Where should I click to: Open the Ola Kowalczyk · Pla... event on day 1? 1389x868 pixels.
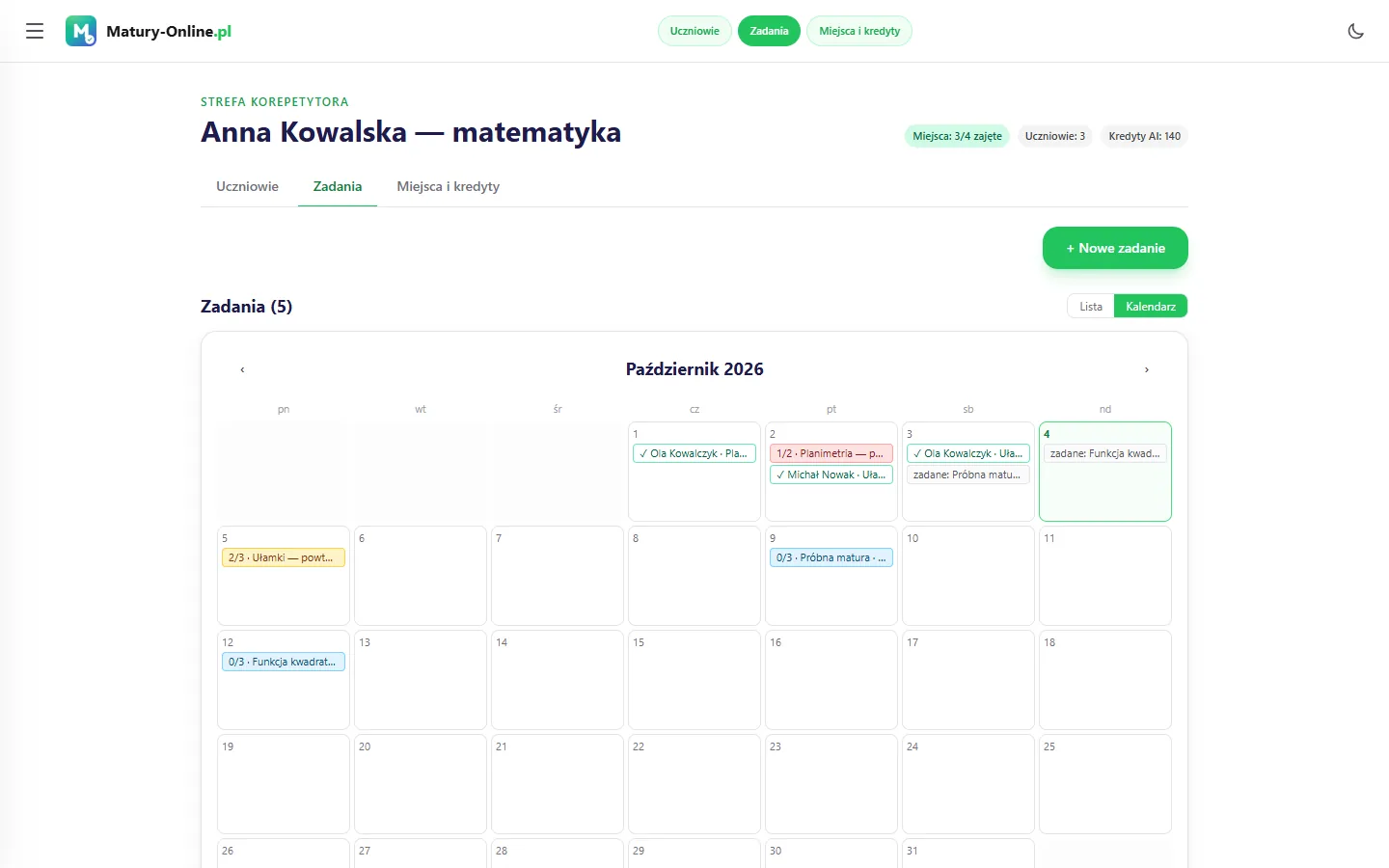point(694,453)
